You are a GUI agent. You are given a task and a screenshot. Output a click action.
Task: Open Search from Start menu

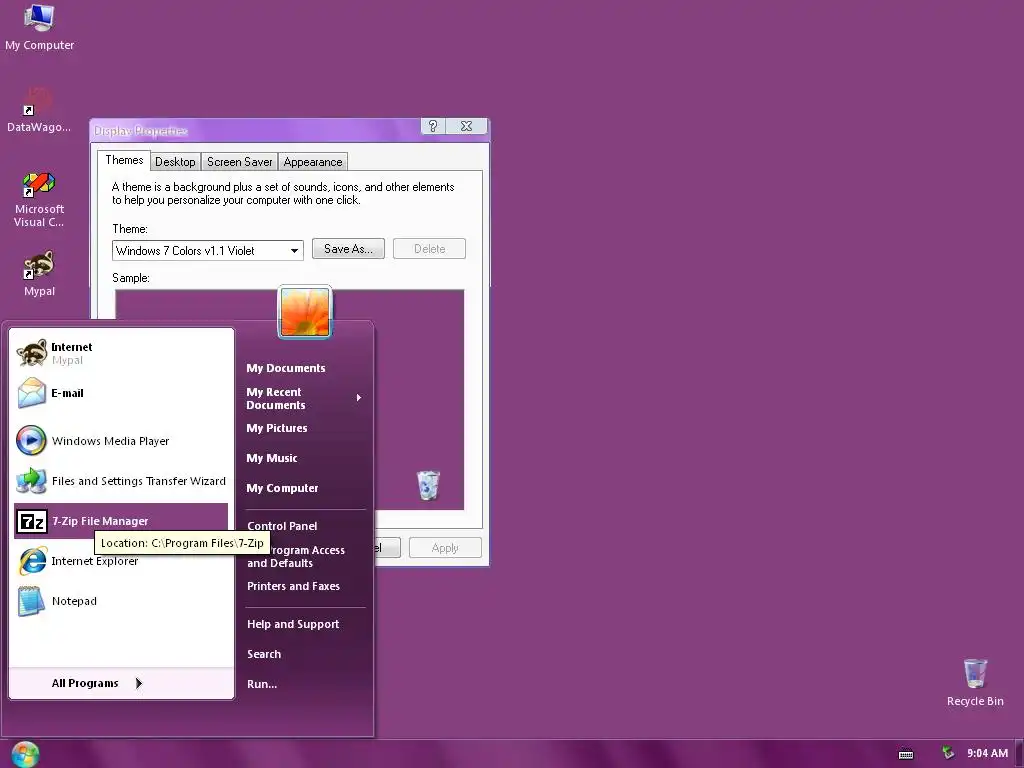(x=264, y=654)
